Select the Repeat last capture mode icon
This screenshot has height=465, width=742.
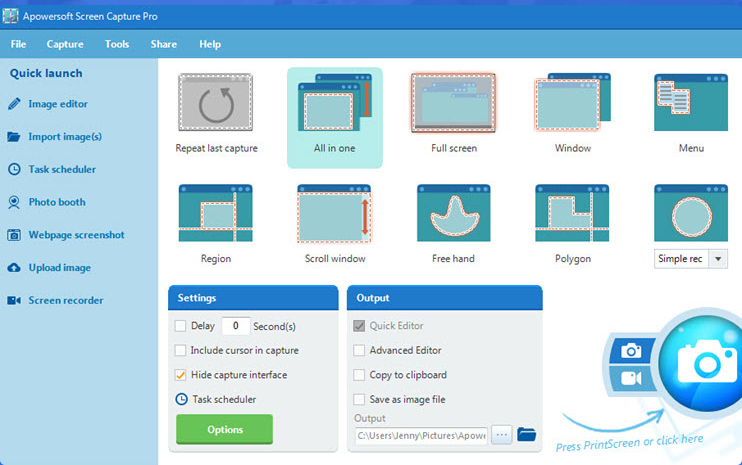coord(215,102)
